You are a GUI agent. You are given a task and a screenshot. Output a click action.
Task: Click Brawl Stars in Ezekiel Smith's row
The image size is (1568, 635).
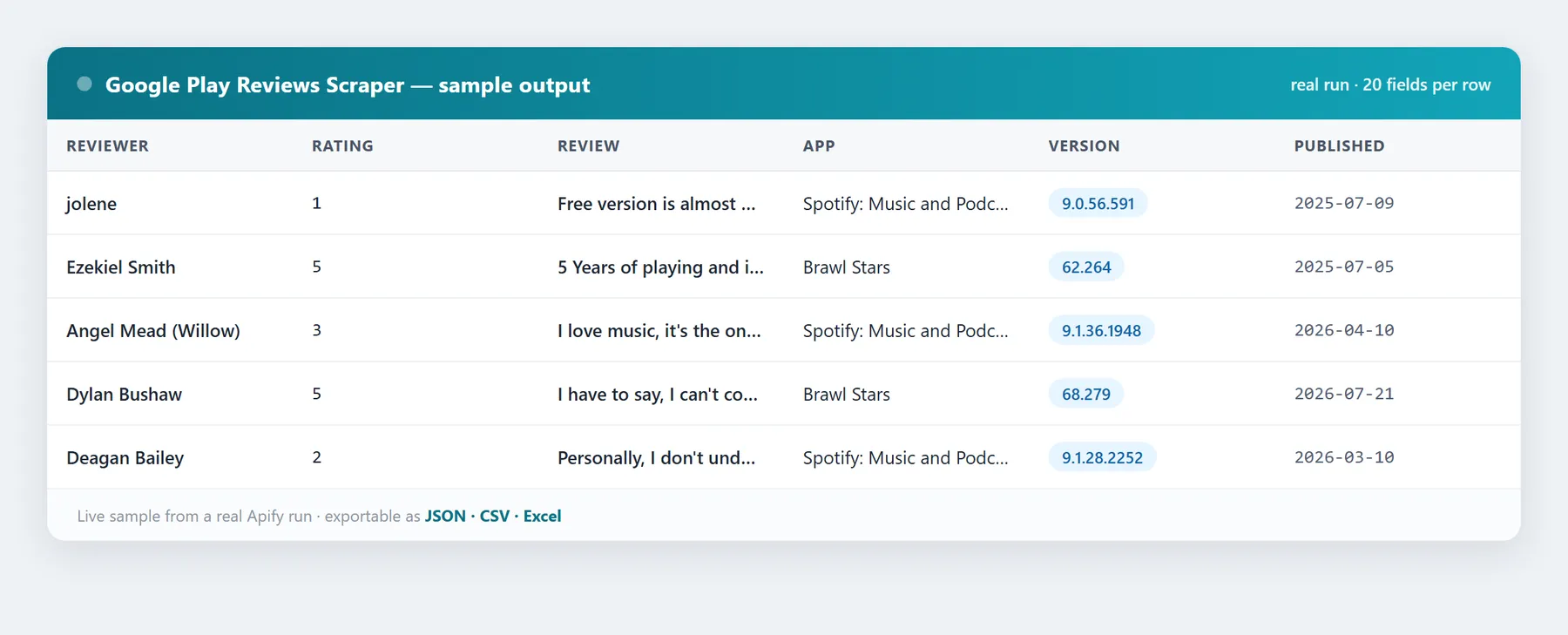(x=847, y=267)
